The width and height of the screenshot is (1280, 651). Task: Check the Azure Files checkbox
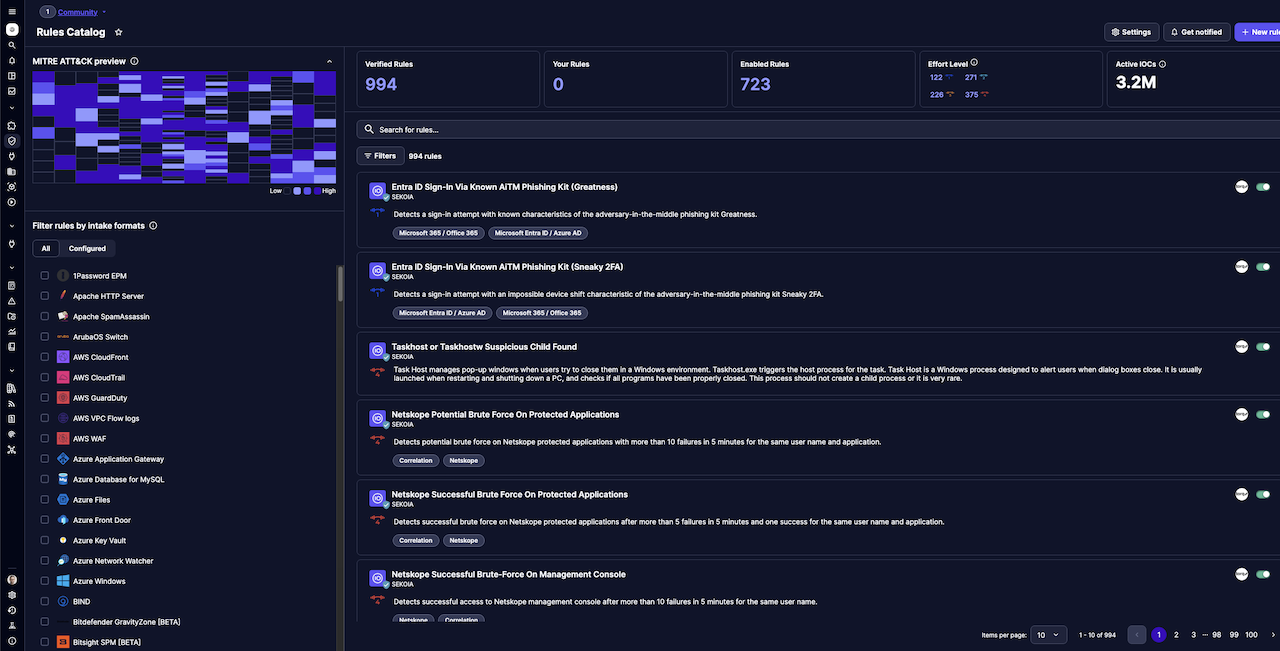[x=44, y=500]
